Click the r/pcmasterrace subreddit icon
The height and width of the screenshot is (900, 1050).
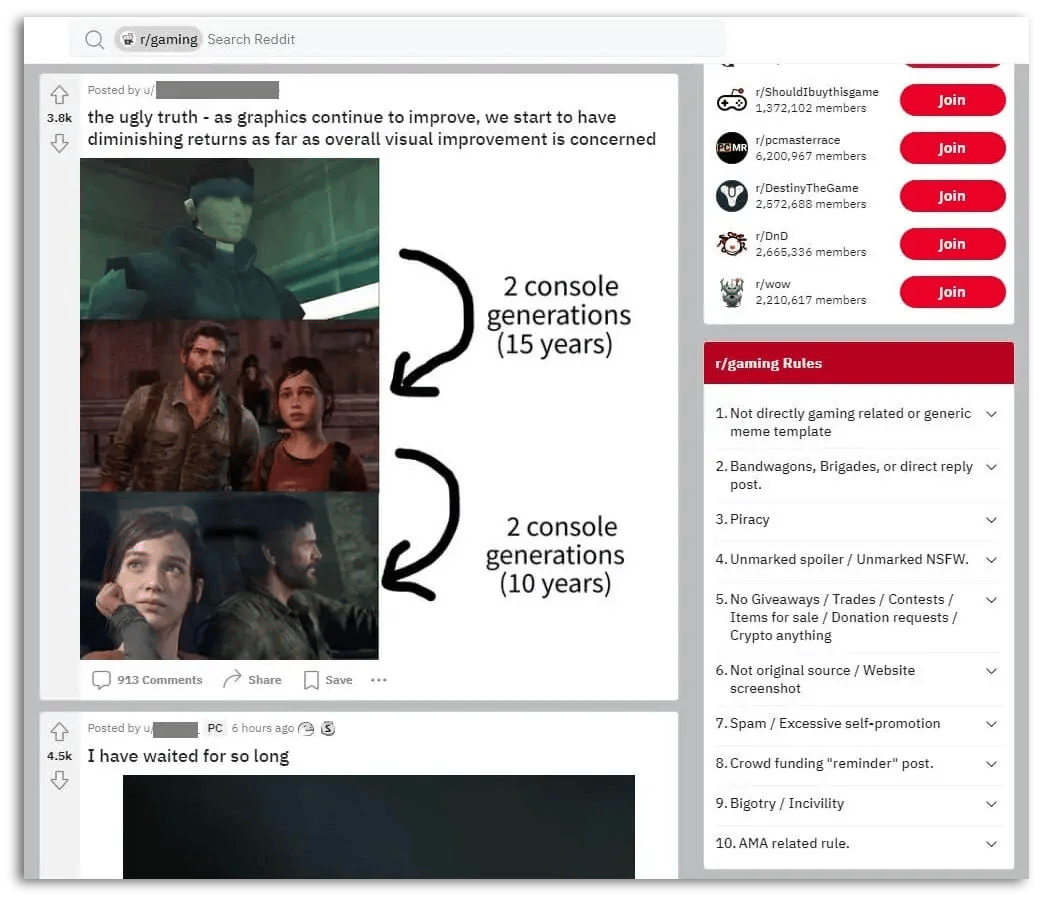point(731,147)
